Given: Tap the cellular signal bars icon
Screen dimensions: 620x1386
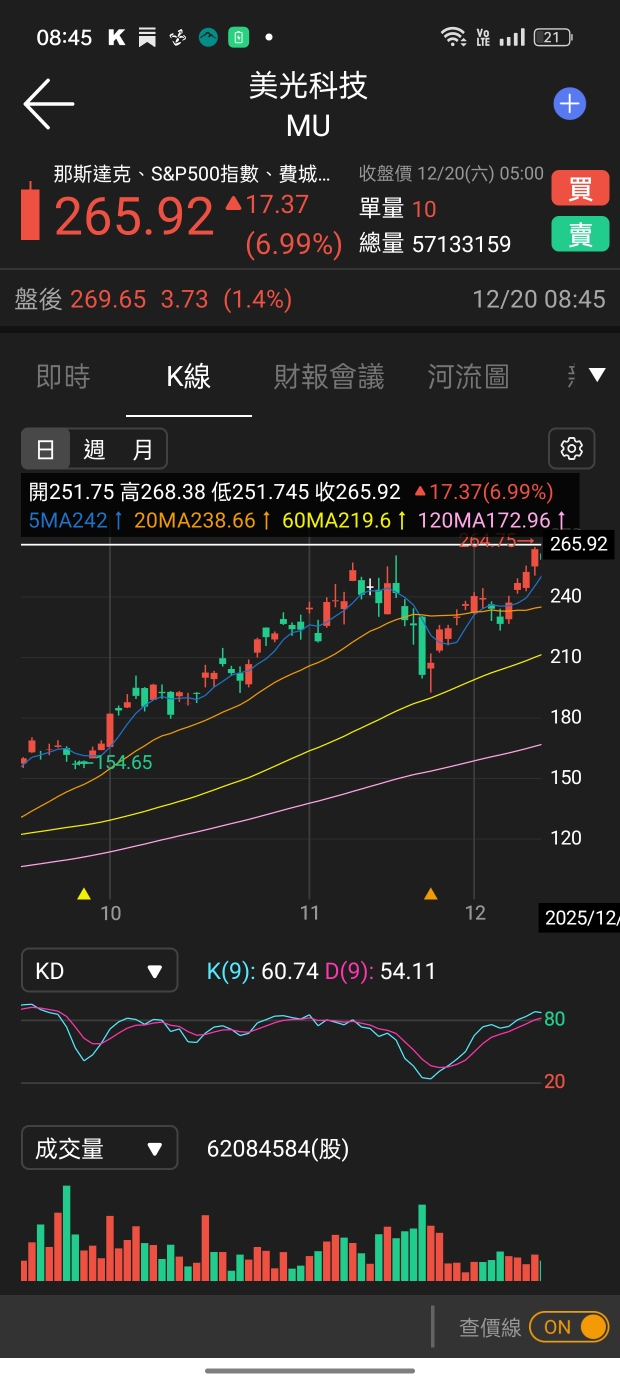Looking at the screenshot, I should (x=512, y=37).
